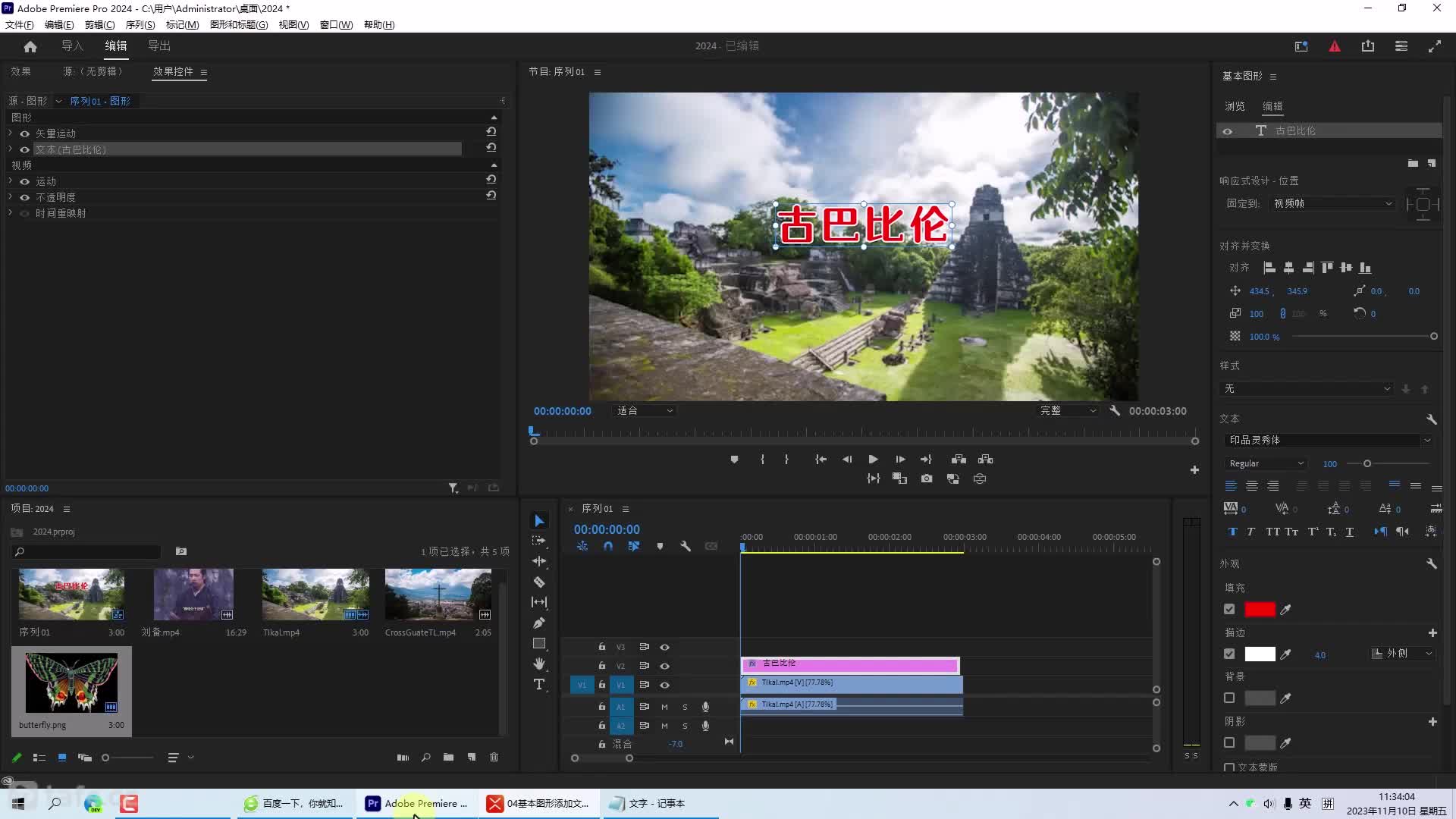Click the New Item icon in project panel
This screenshot has width=1456, height=819.
click(x=472, y=757)
